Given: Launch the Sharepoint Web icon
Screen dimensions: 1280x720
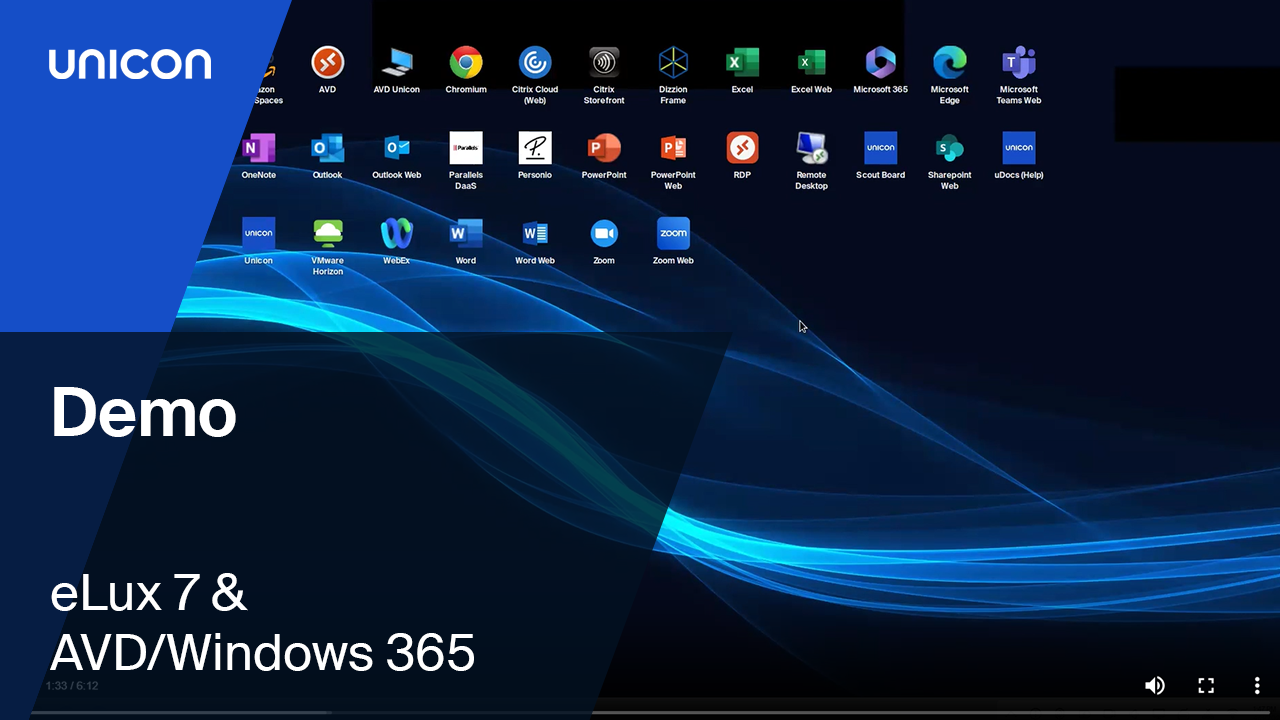Looking at the screenshot, I should pyautogui.click(x=950, y=148).
